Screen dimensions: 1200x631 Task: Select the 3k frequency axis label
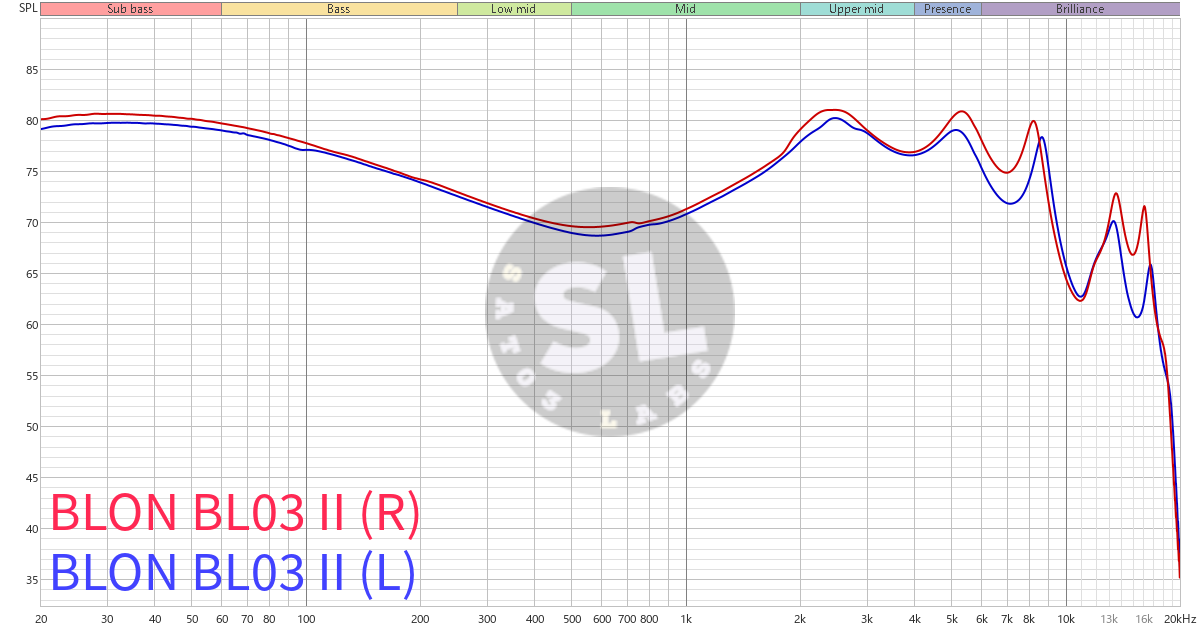click(867, 618)
